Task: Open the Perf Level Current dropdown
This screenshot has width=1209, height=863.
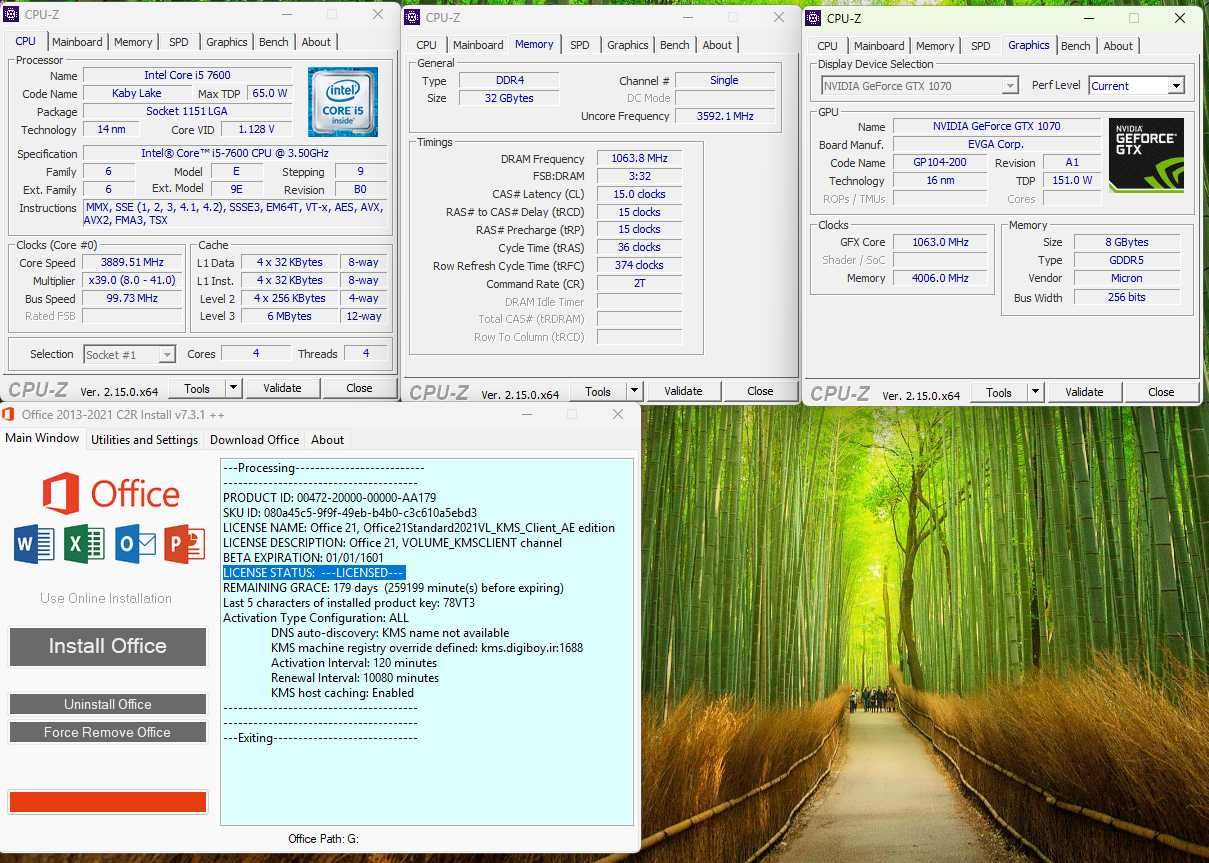Action: coord(1176,86)
